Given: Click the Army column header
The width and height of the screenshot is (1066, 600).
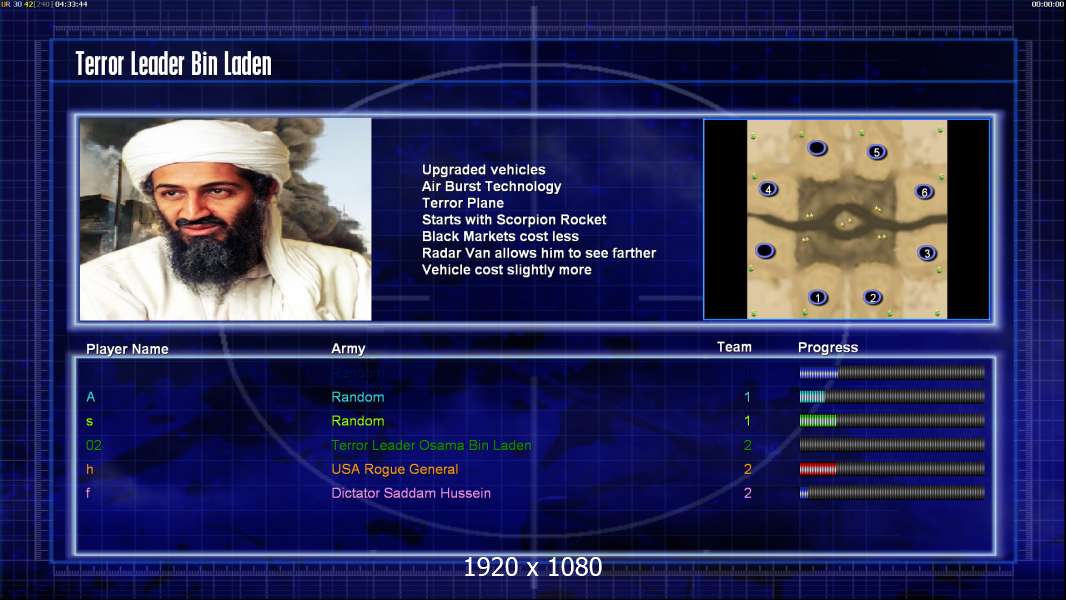Looking at the screenshot, I should pyautogui.click(x=348, y=349).
